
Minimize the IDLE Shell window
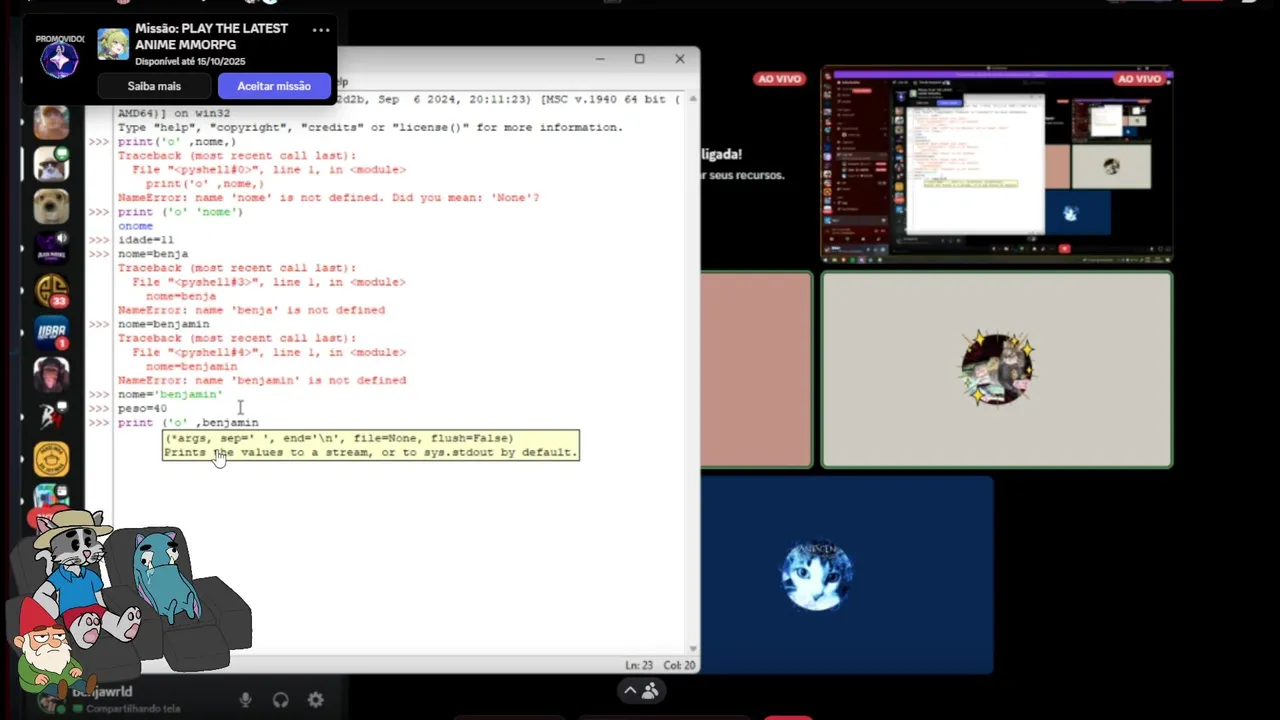pyautogui.click(x=600, y=59)
